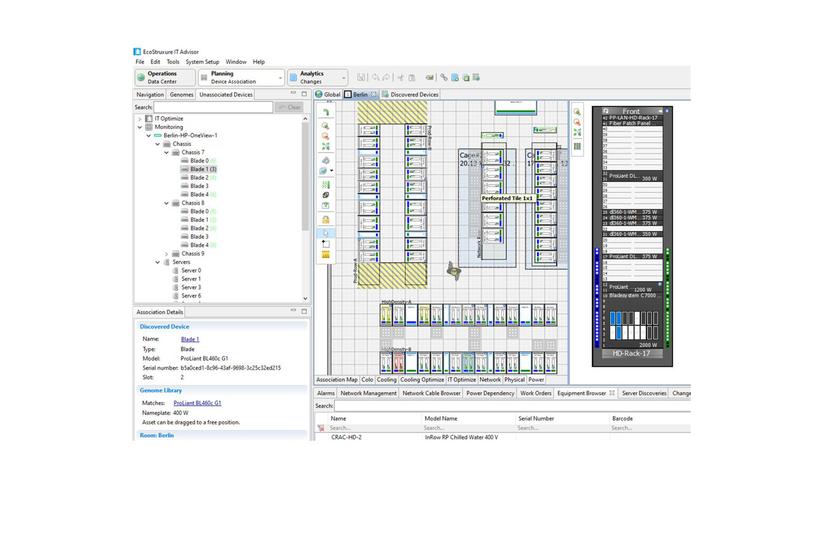Close the Berlin tab
825x550 pixels.
(373, 95)
